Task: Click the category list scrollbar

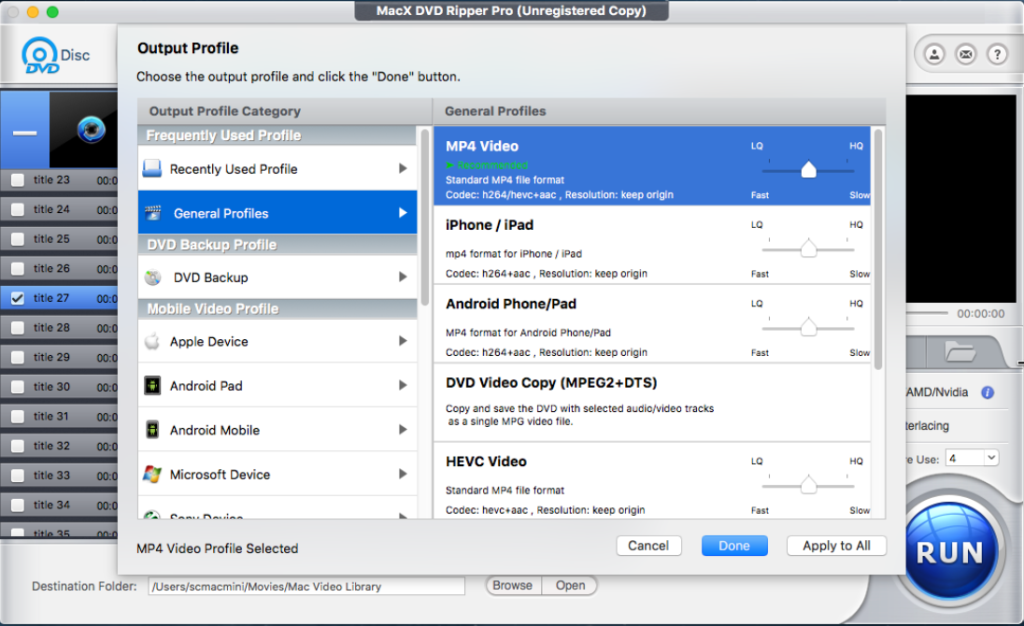Action: click(424, 217)
